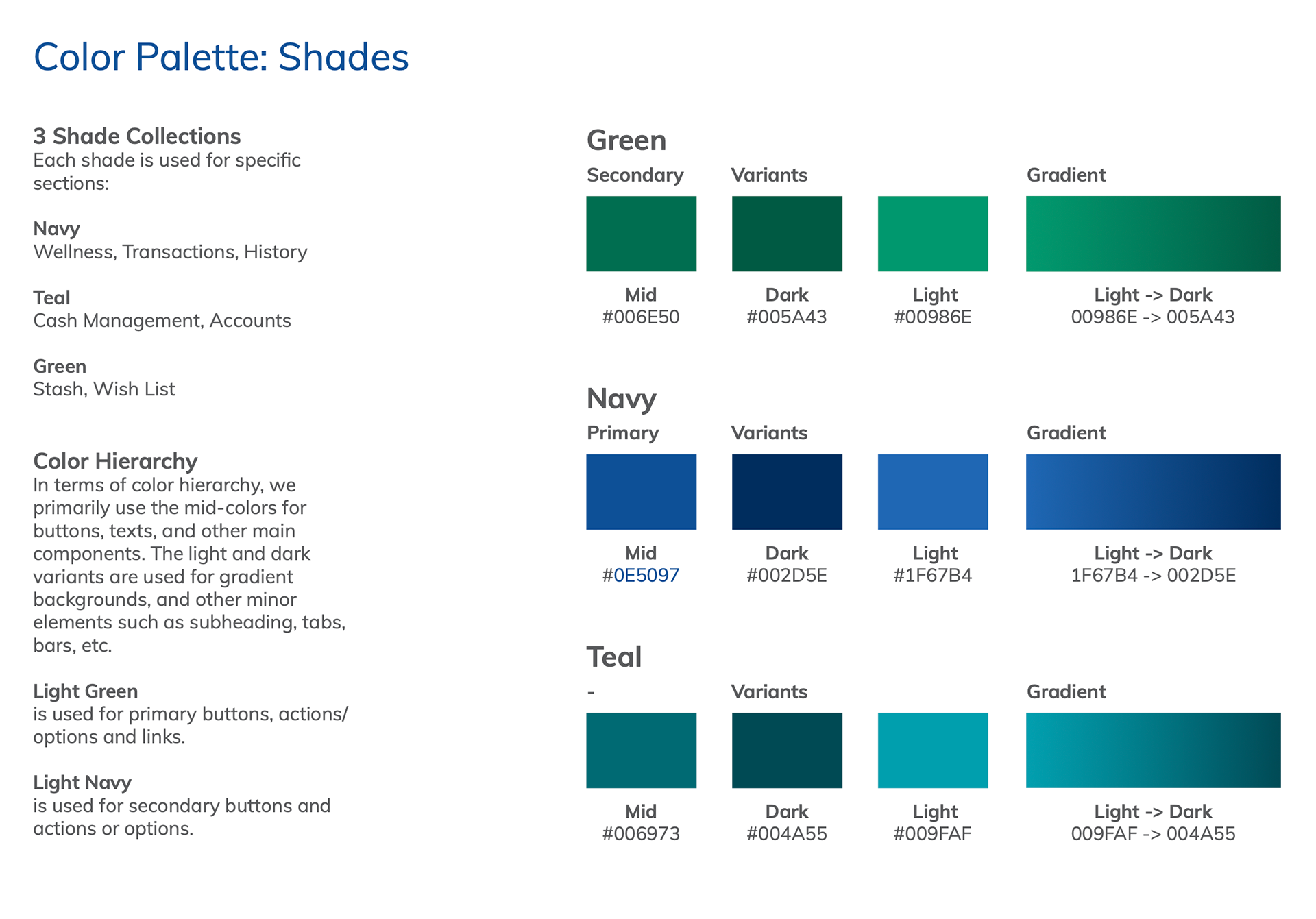
Task: Click the green Light to Dark gradient bar
Action: pyautogui.click(x=1153, y=234)
